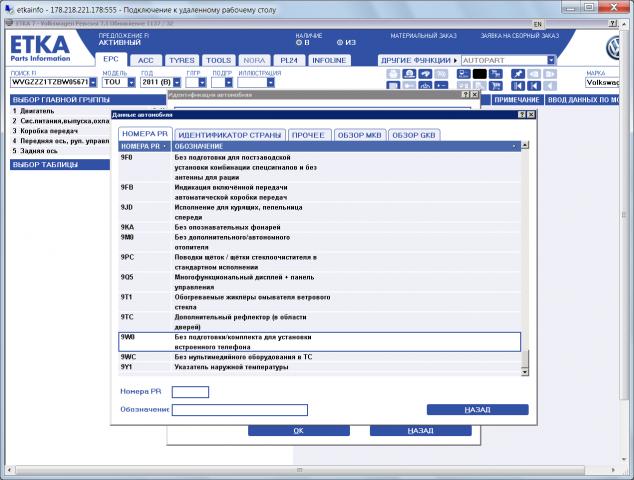Switch to the EPC tab
This screenshot has height=480, width=634.
[111, 59]
